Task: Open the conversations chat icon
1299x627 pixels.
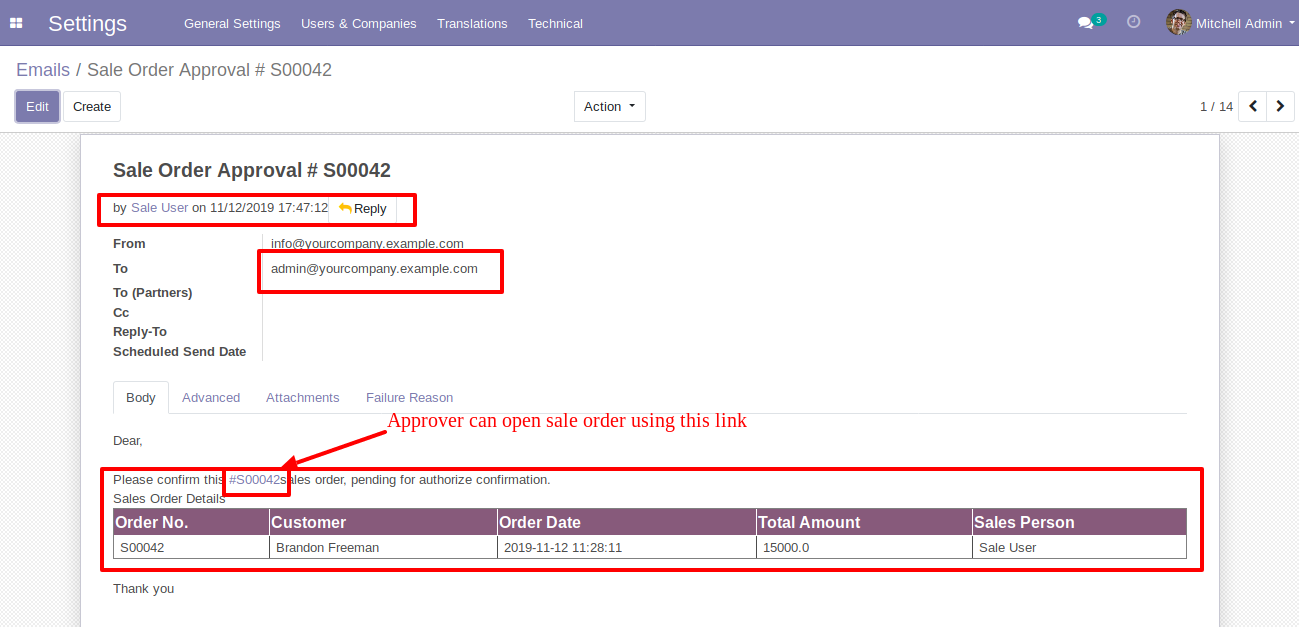Action: [1085, 23]
